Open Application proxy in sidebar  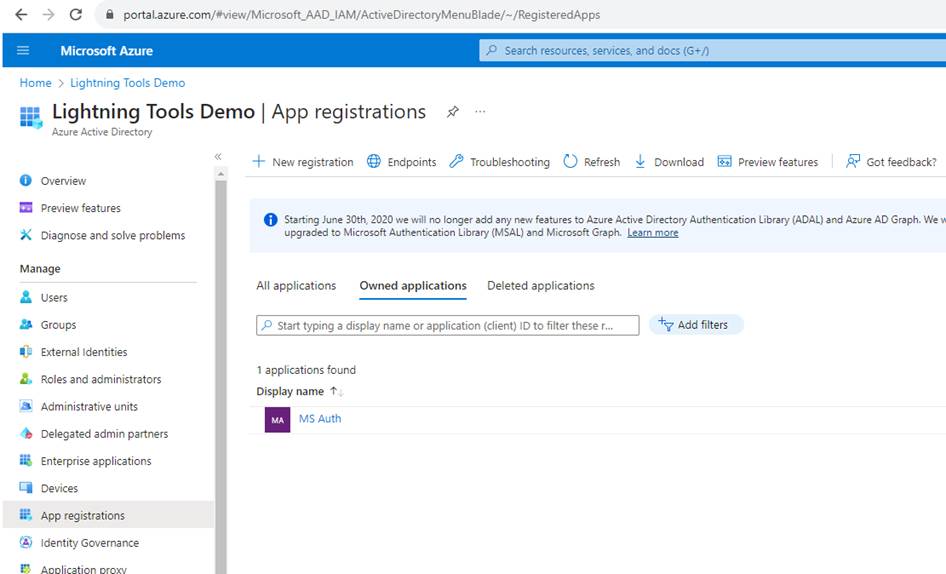coord(83,569)
